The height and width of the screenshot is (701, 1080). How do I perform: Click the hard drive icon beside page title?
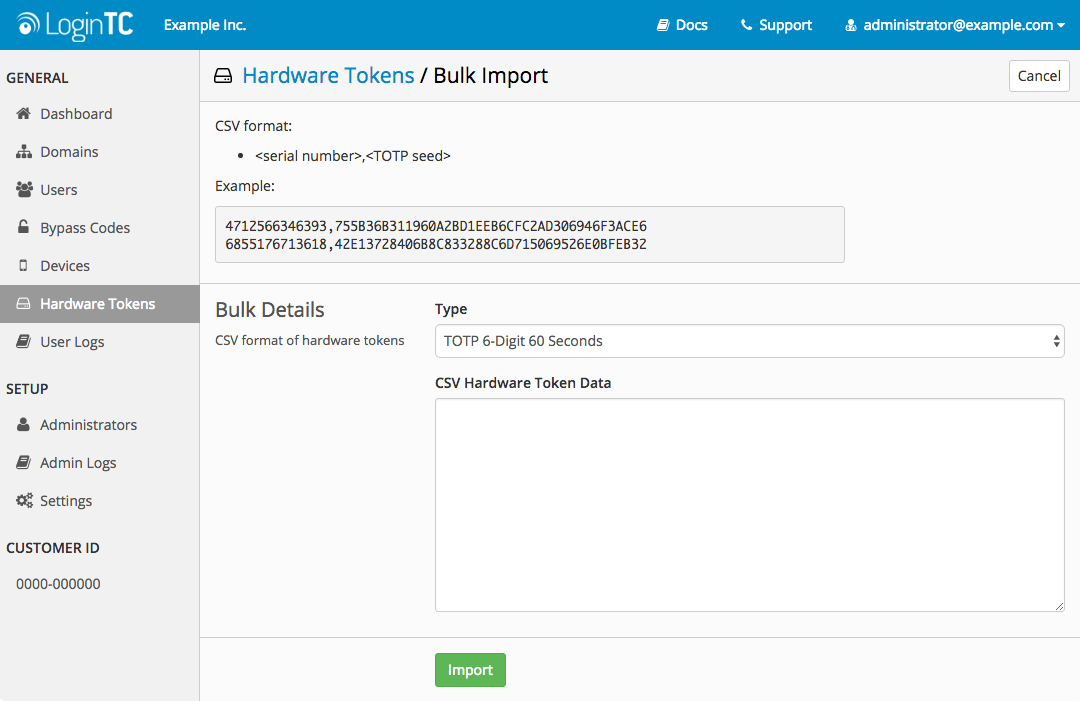[223, 76]
